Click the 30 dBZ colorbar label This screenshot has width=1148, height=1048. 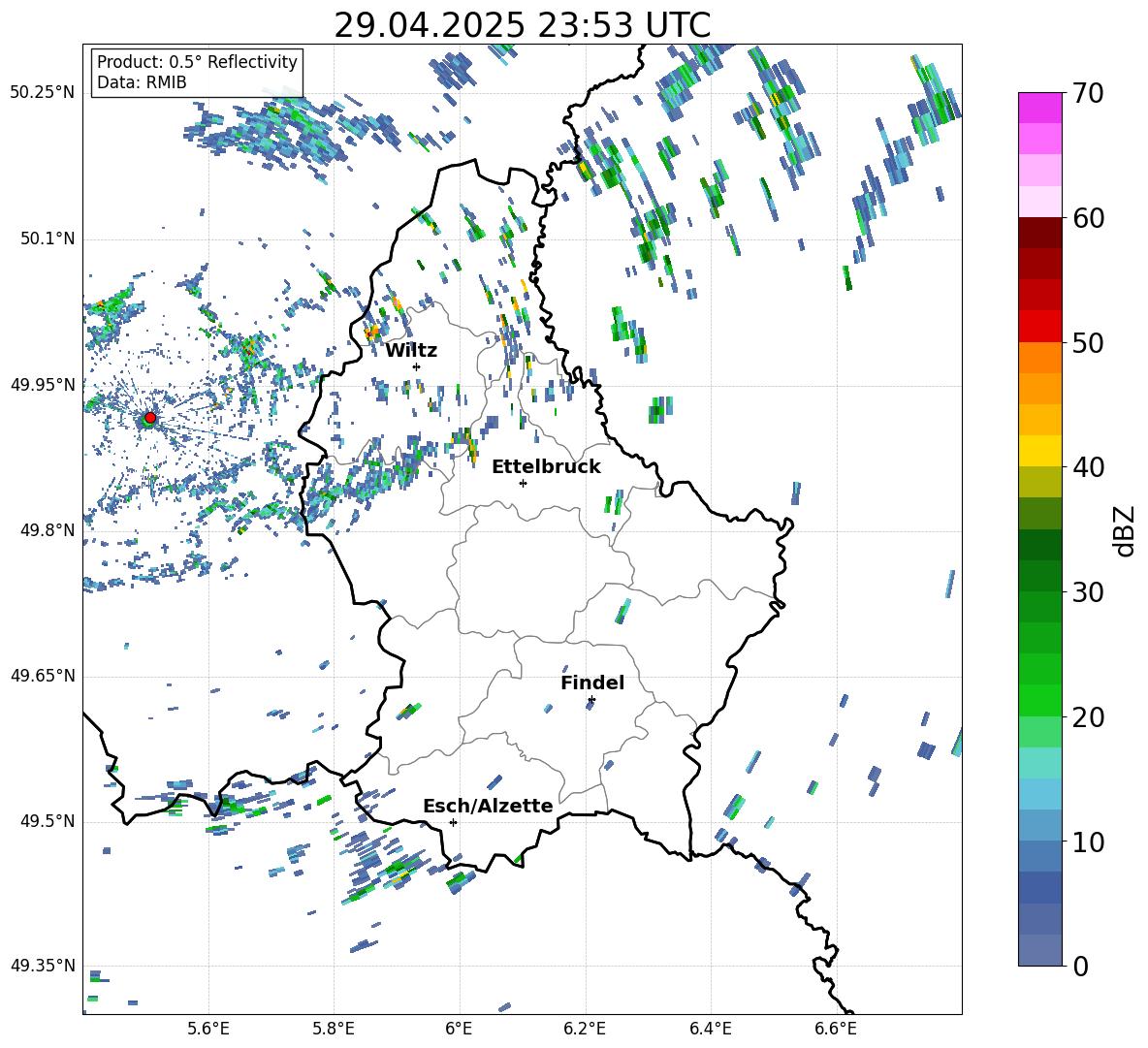click(x=1088, y=592)
